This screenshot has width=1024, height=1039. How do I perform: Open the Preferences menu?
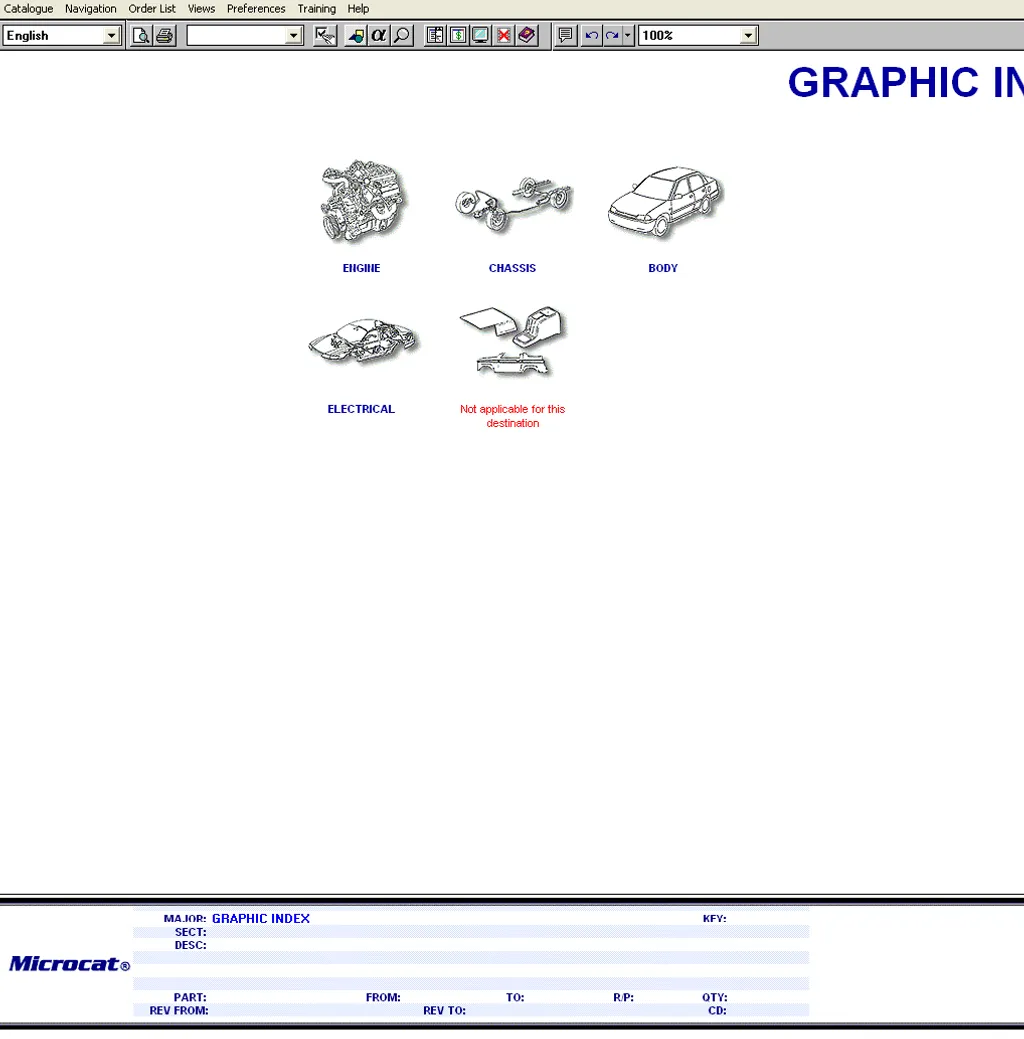(256, 9)
